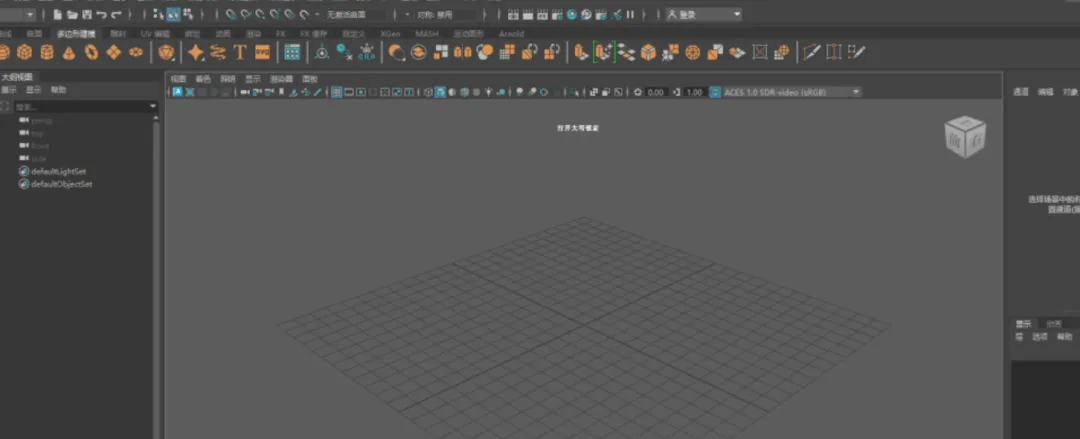Image resolution: width=1080 pixels, height=439 pixels.
Task: Switch to the FX shelf tab
Action: coord(281,33)
